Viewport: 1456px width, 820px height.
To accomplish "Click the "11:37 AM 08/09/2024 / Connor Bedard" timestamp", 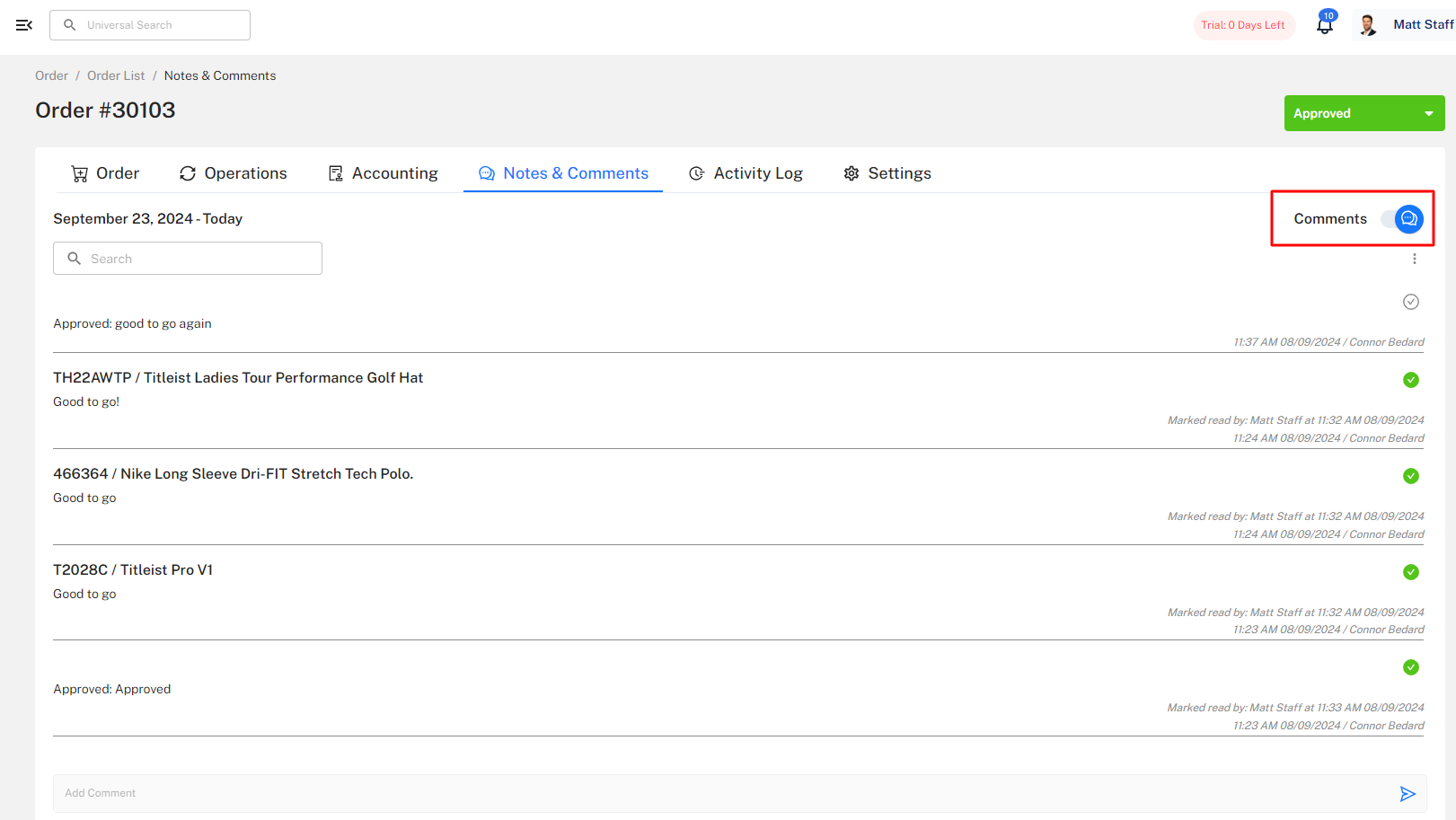I will 1328,342.
